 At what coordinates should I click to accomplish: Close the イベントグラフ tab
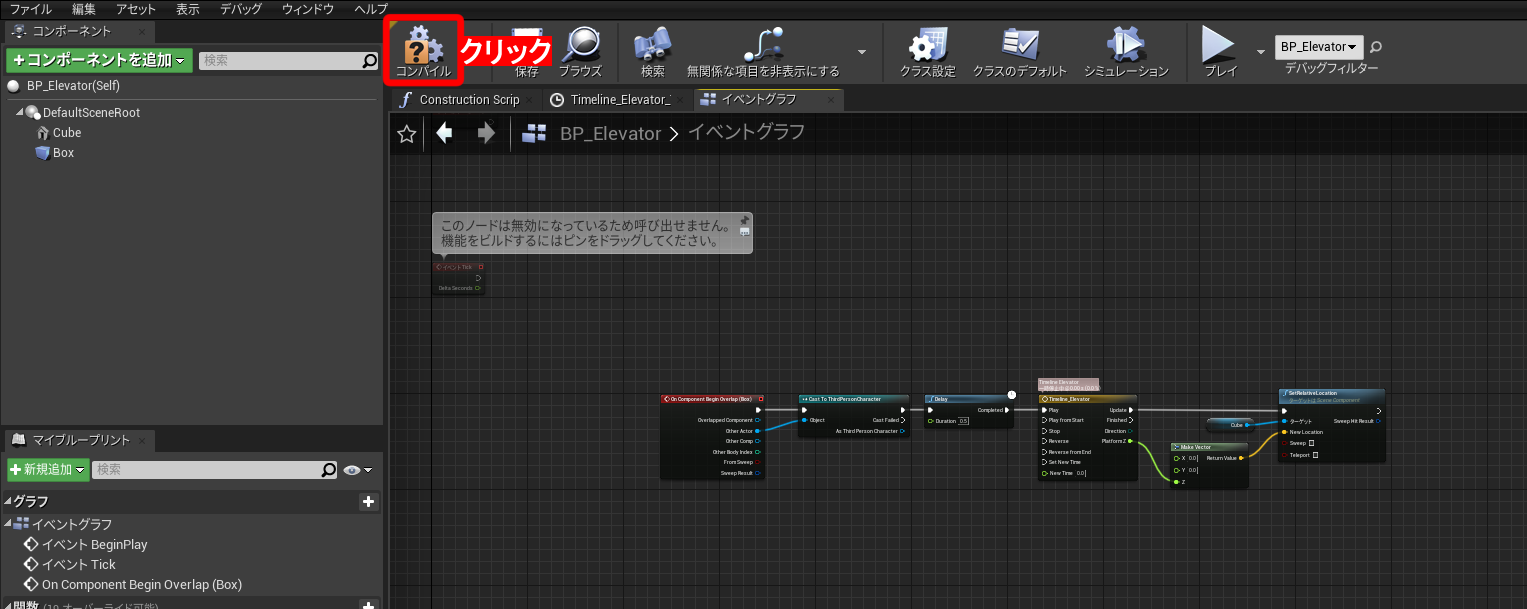(831, 100)
